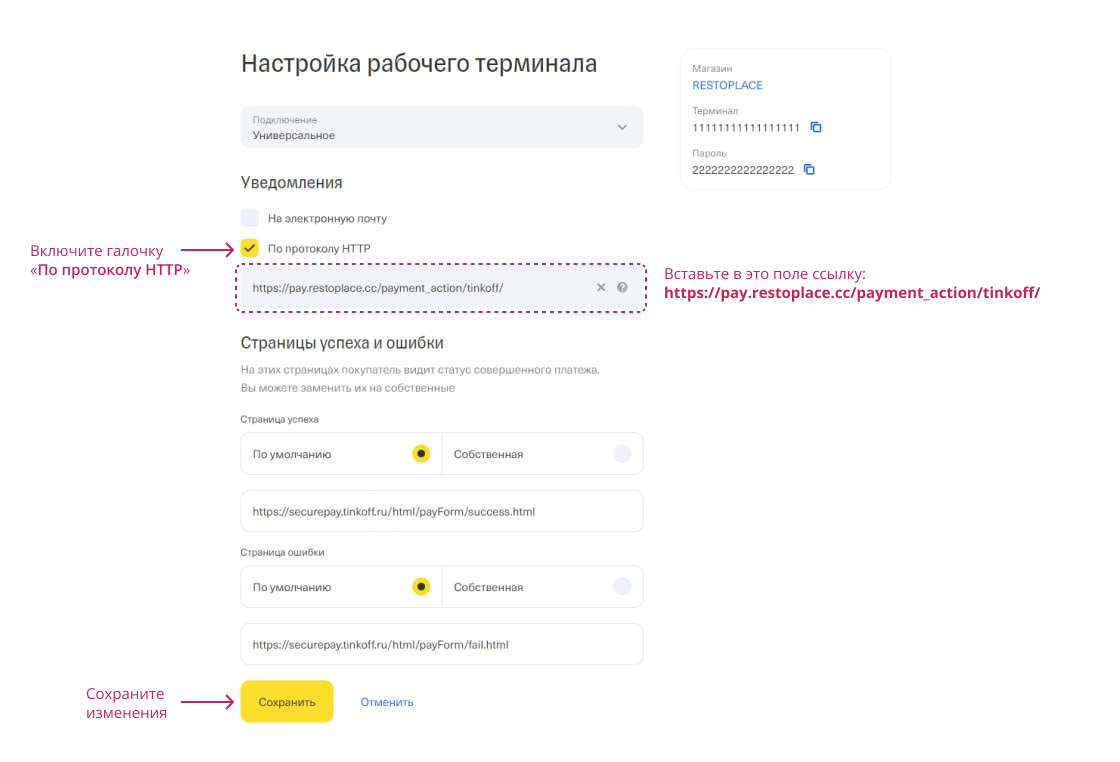Click the question mark icon in the notification field
The image size is (1120, 762).
point(622,287)
